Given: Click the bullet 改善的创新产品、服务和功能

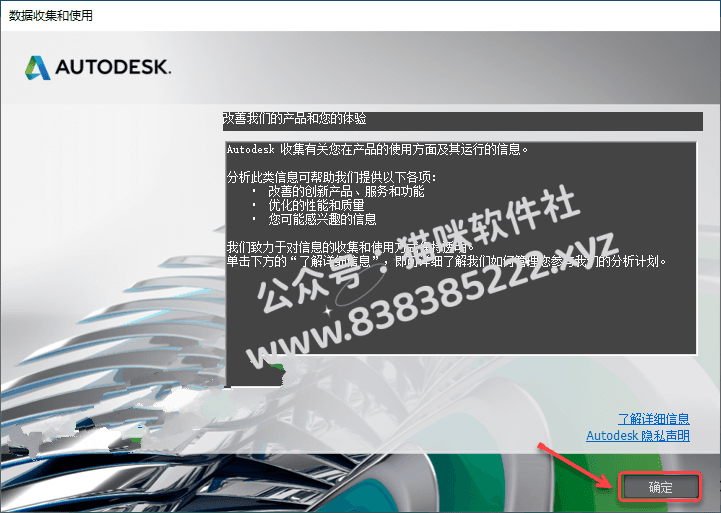Looking at the screenshot, I should click(x=346, y=191).
